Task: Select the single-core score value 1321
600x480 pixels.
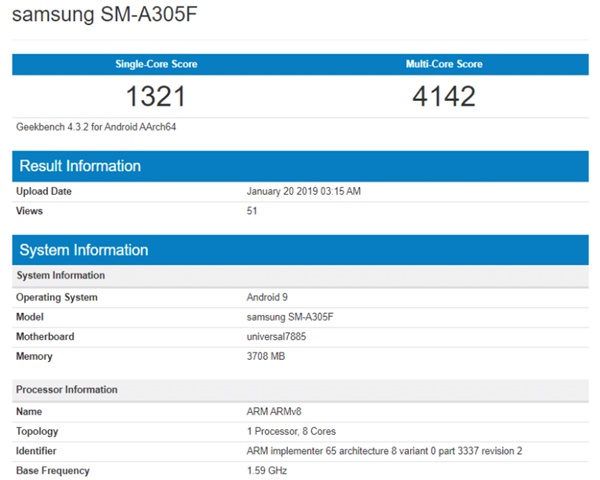Action: pyautogui.click(x=156, y=97)
